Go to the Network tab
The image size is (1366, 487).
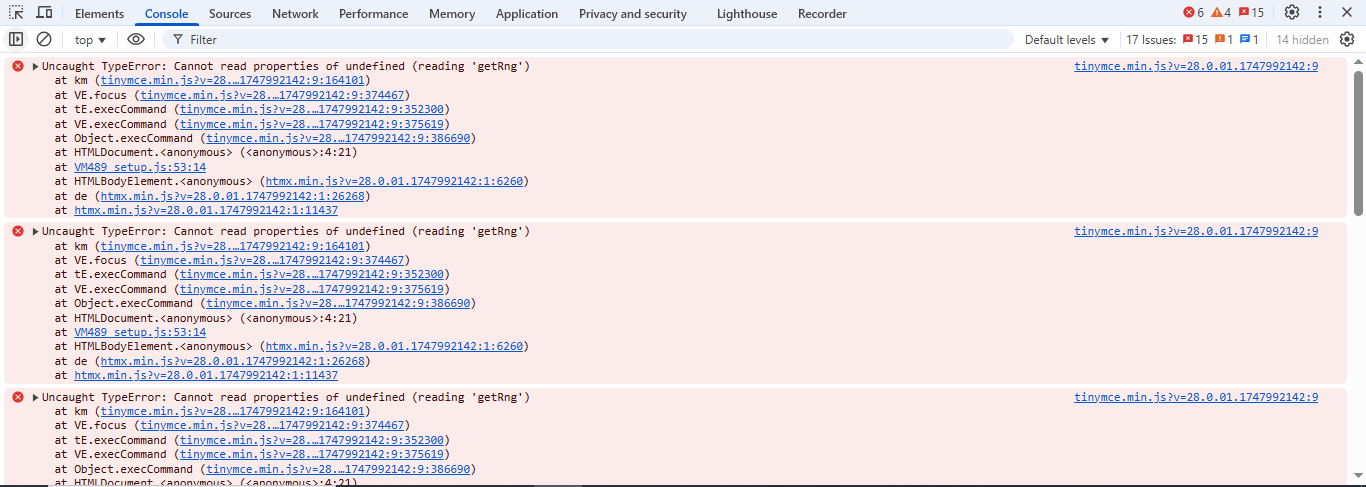coord(295,14)
